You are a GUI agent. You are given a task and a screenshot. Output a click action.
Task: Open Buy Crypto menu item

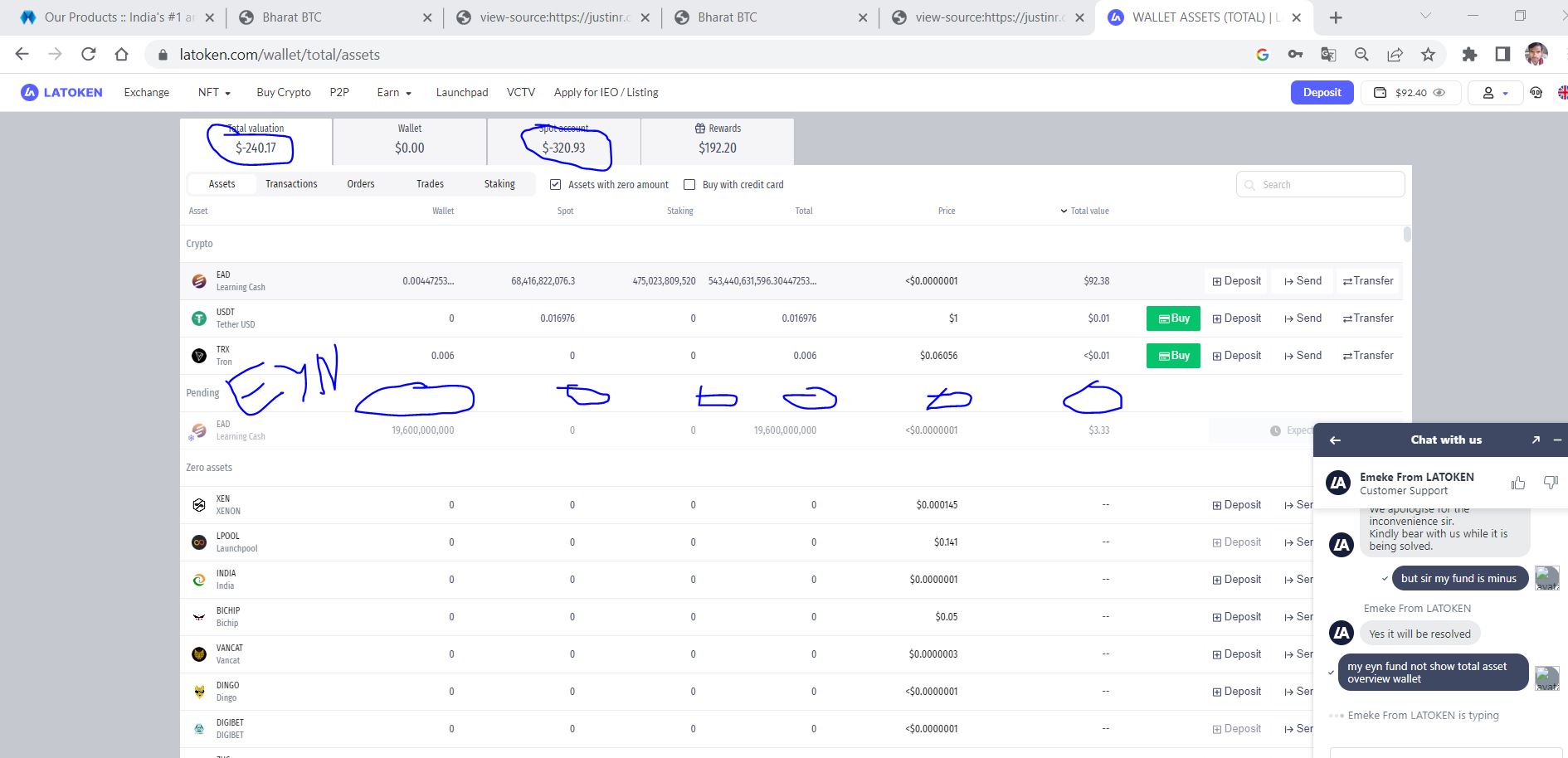click(284, 93)
